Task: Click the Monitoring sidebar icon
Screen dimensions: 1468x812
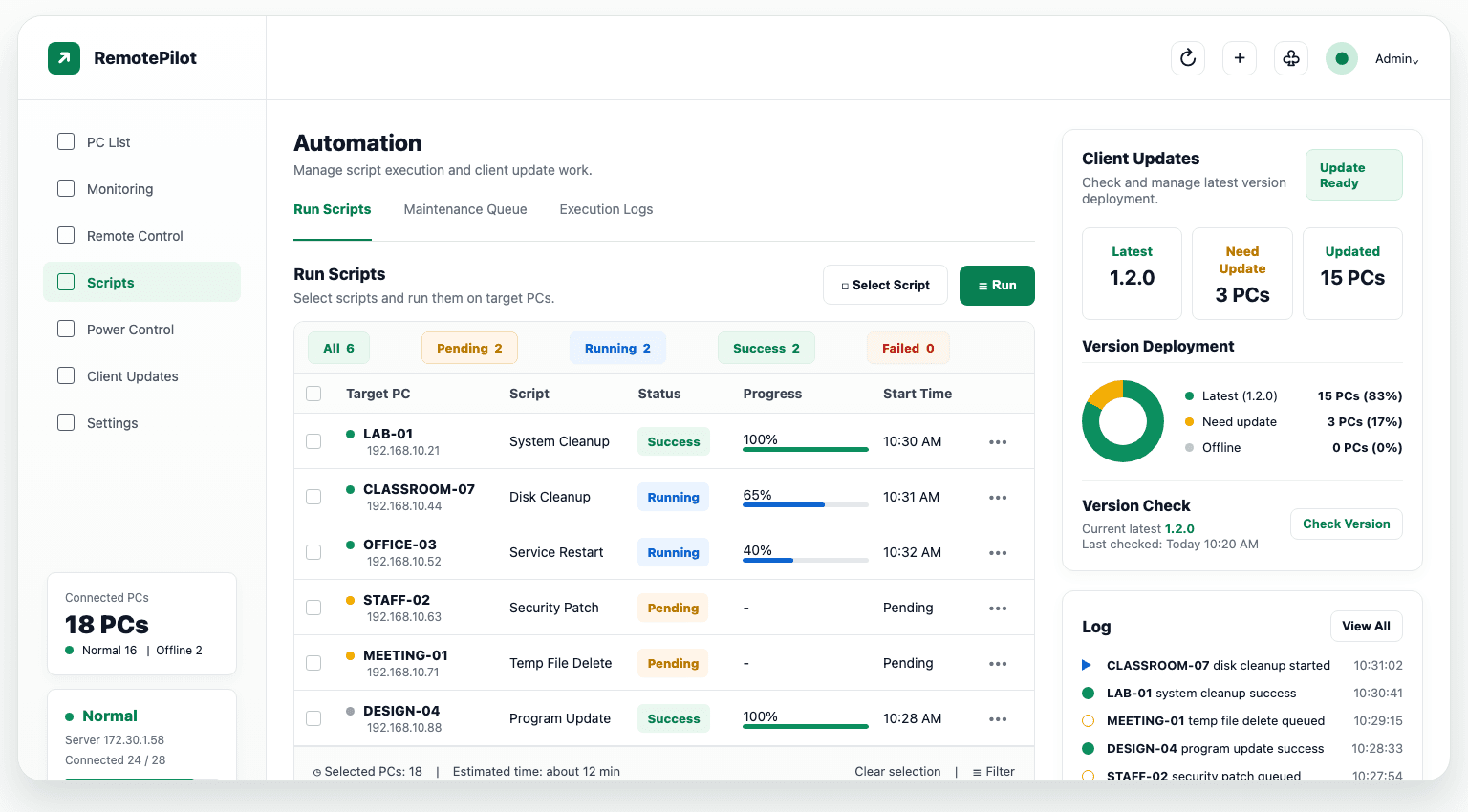Action: pyautogui.click(x=66, y=188)
